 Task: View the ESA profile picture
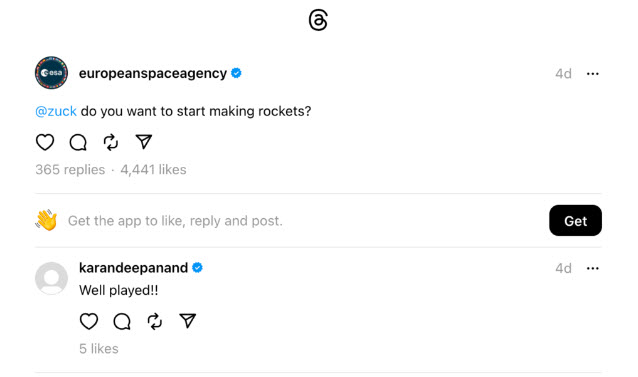click(51, 73)
